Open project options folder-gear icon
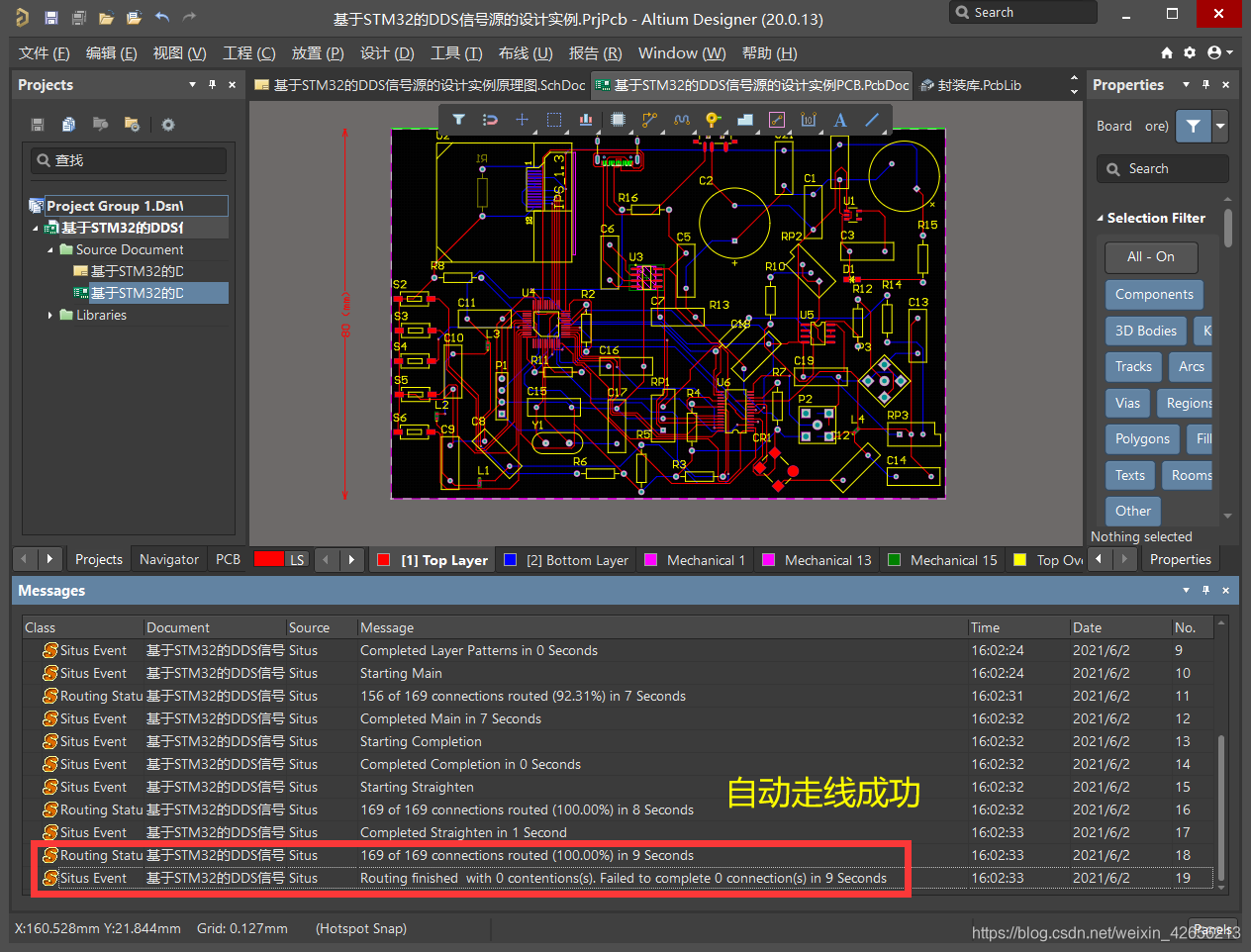This screenshot has height=952, width=1251. [132, 125]
